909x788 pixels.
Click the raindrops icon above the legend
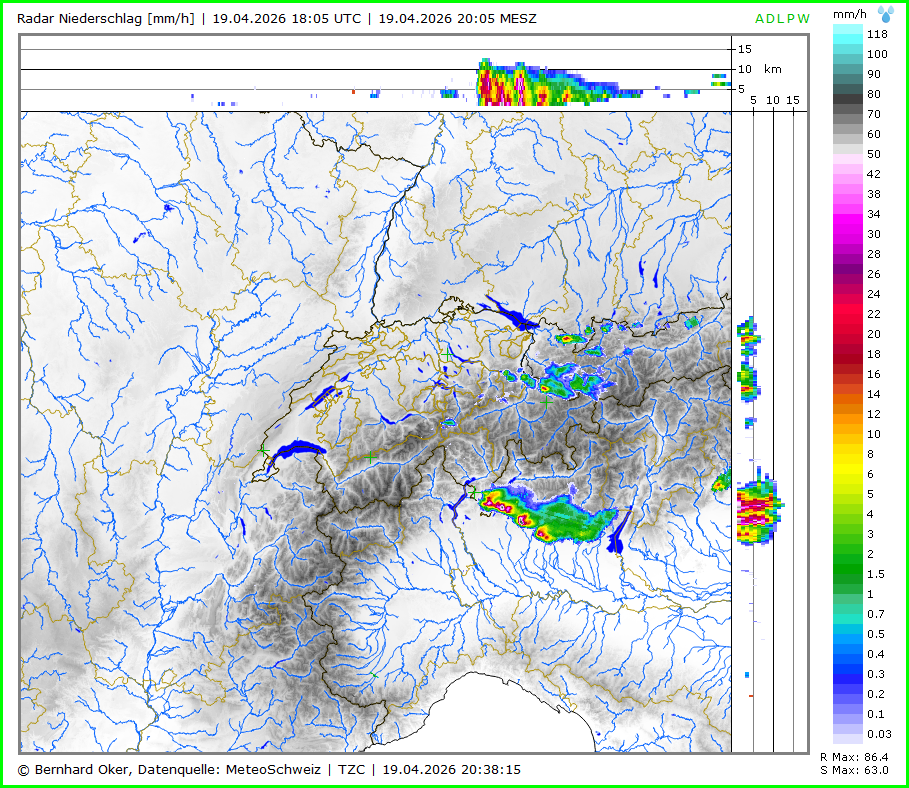[886, 14]
